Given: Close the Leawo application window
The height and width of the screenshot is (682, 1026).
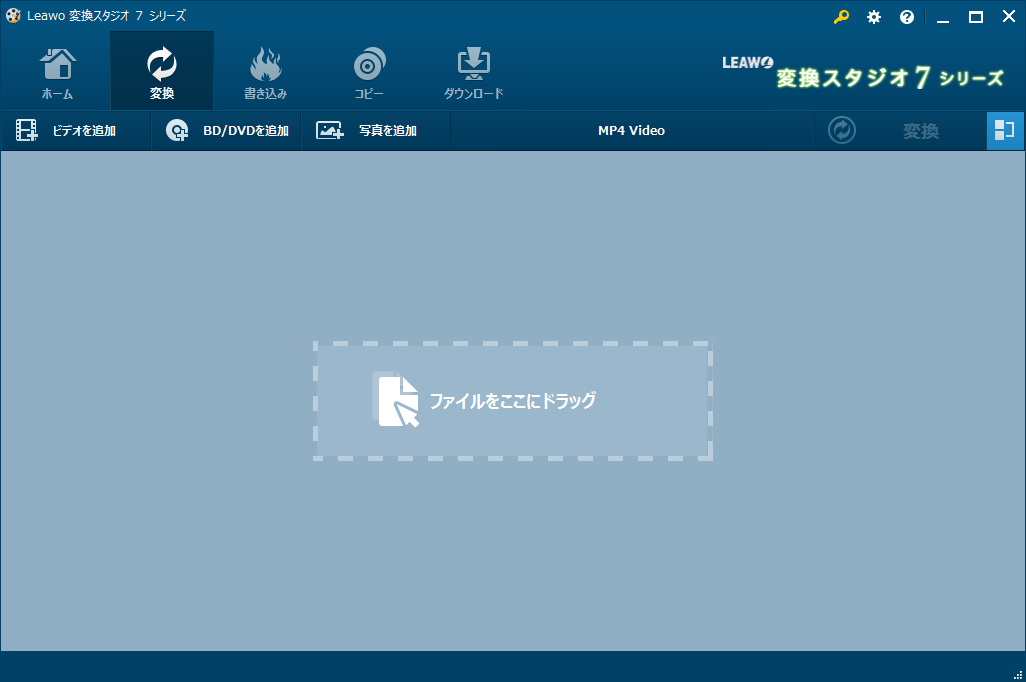Looking at the screenshot, I should pyautogui.click(x=1008, y=17).
